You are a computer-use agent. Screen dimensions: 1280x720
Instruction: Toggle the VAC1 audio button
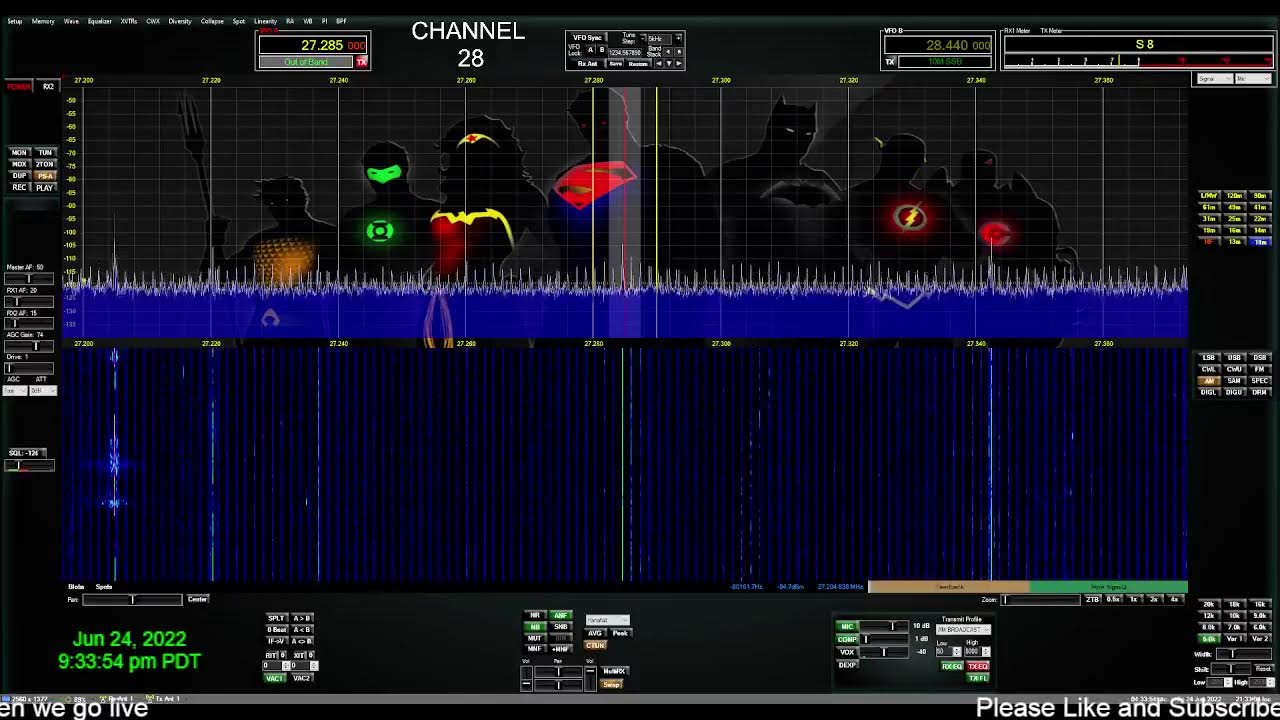[275, 678]
